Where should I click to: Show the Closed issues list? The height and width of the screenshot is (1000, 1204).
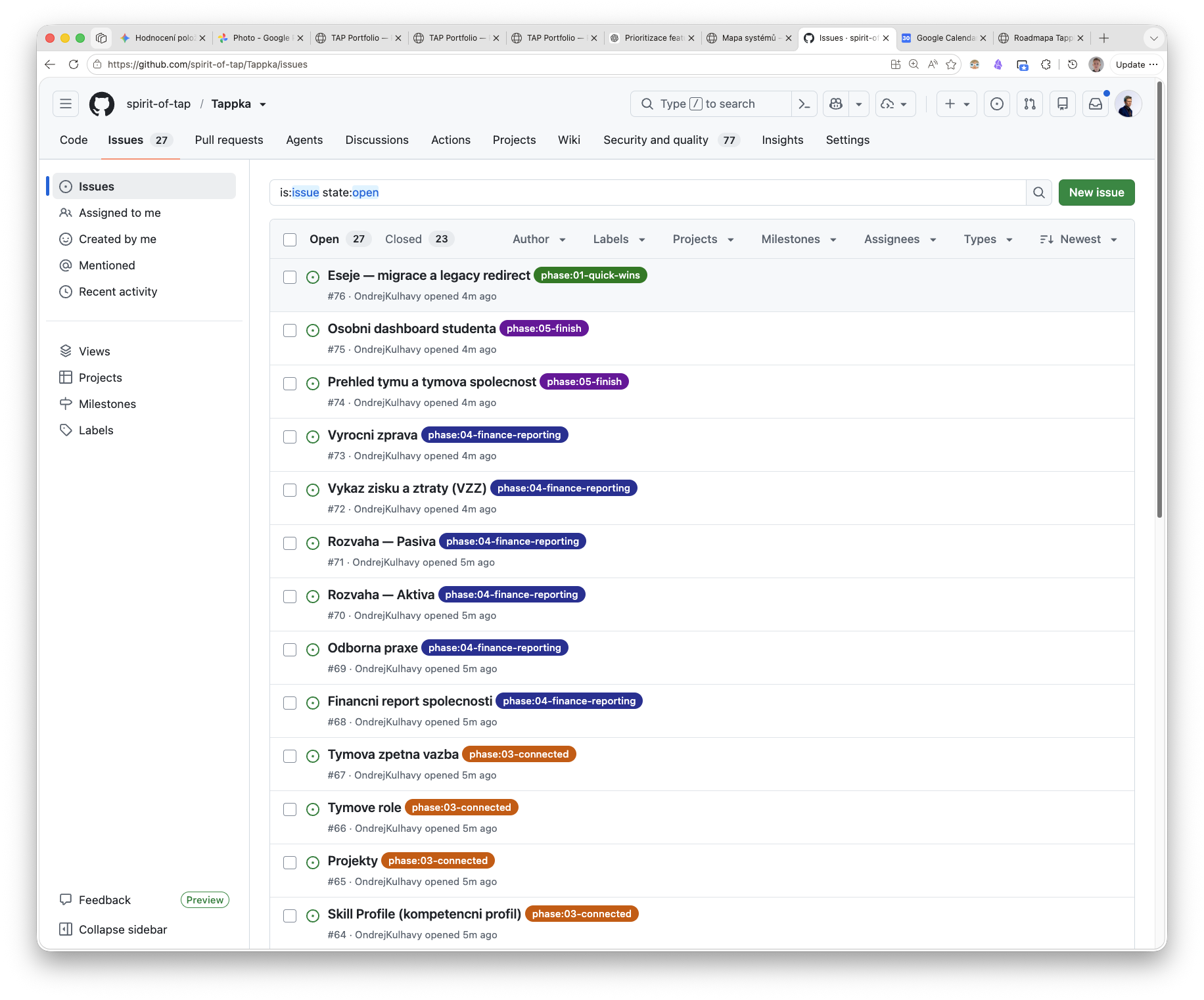418,239
